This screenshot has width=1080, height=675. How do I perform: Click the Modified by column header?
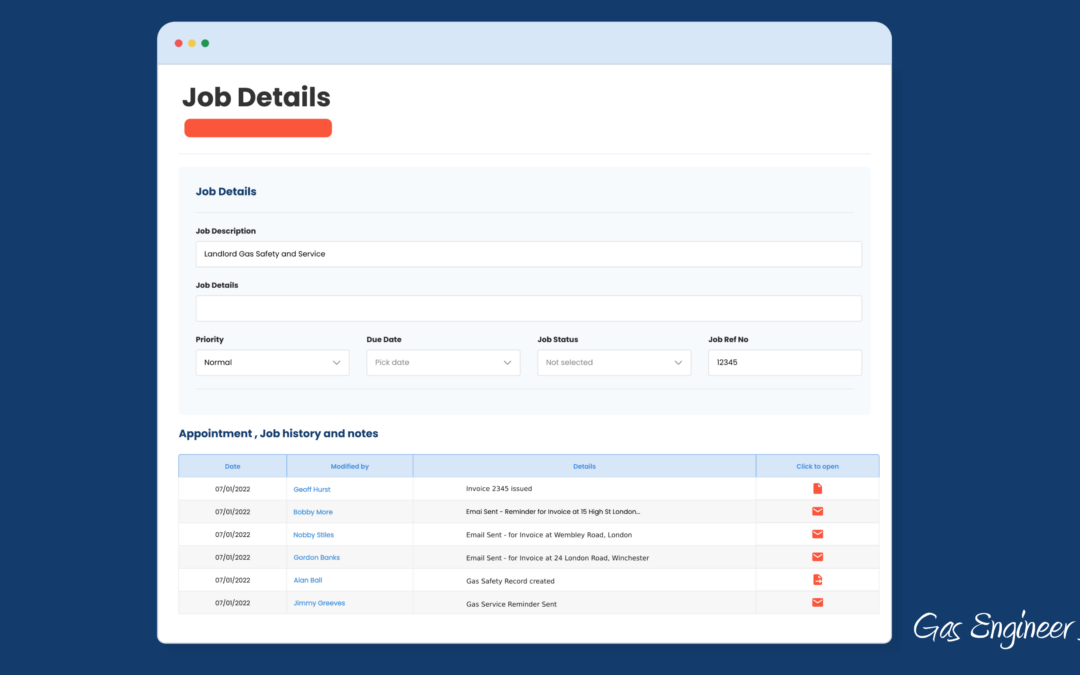[x=350, y=466]
